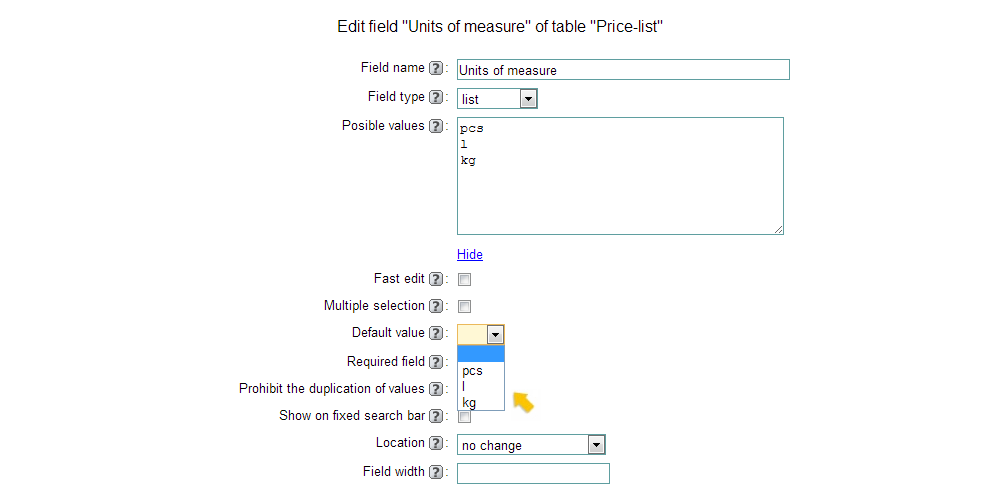Toggle the Show on fixed search bar checkbox
The height and width of the screenshot is (488, 1002).
pyautogui.click(x=465, y=417)
